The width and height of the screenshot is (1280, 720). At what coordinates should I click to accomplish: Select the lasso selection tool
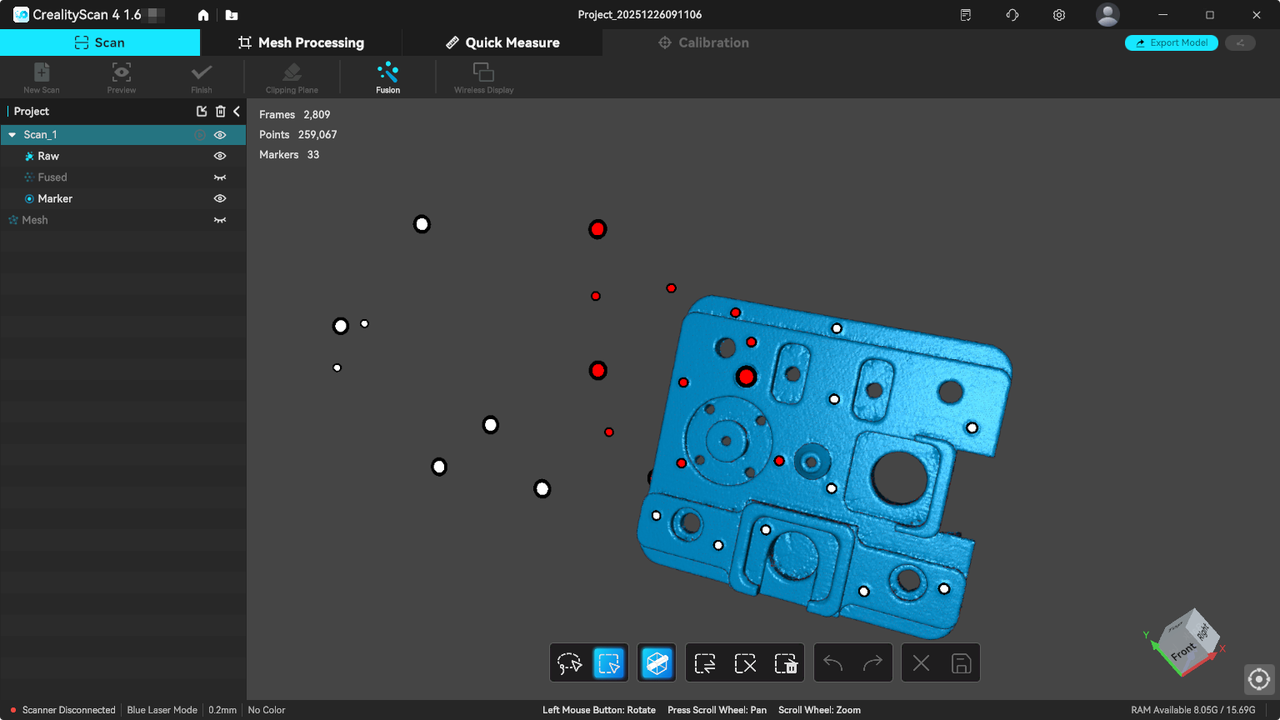[570, 663]
